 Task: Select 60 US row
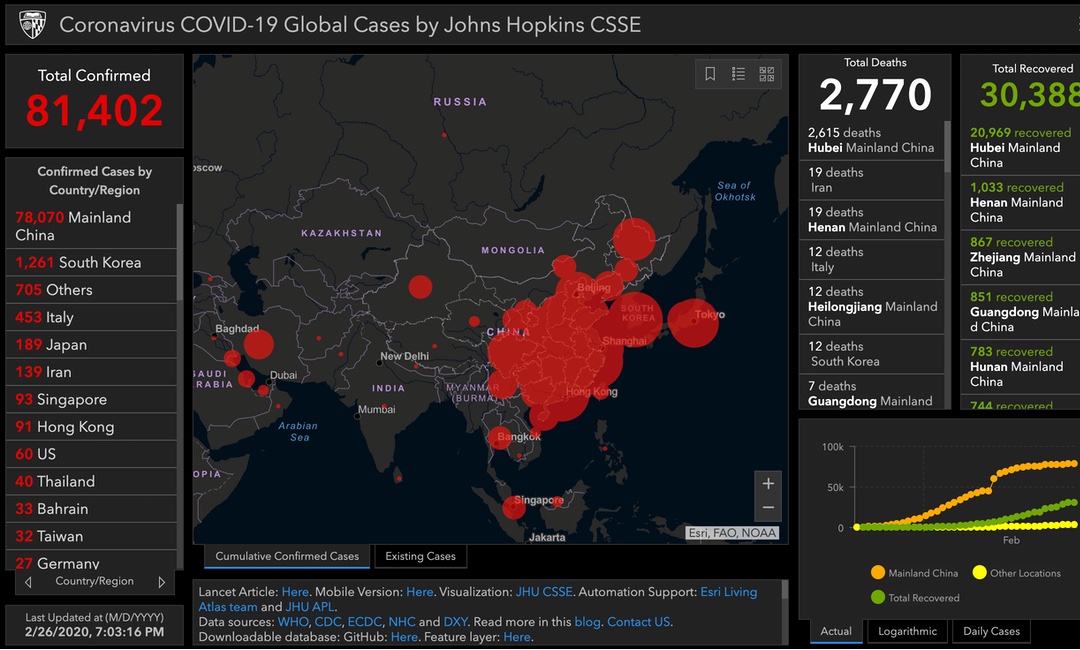tap(92, 454)
